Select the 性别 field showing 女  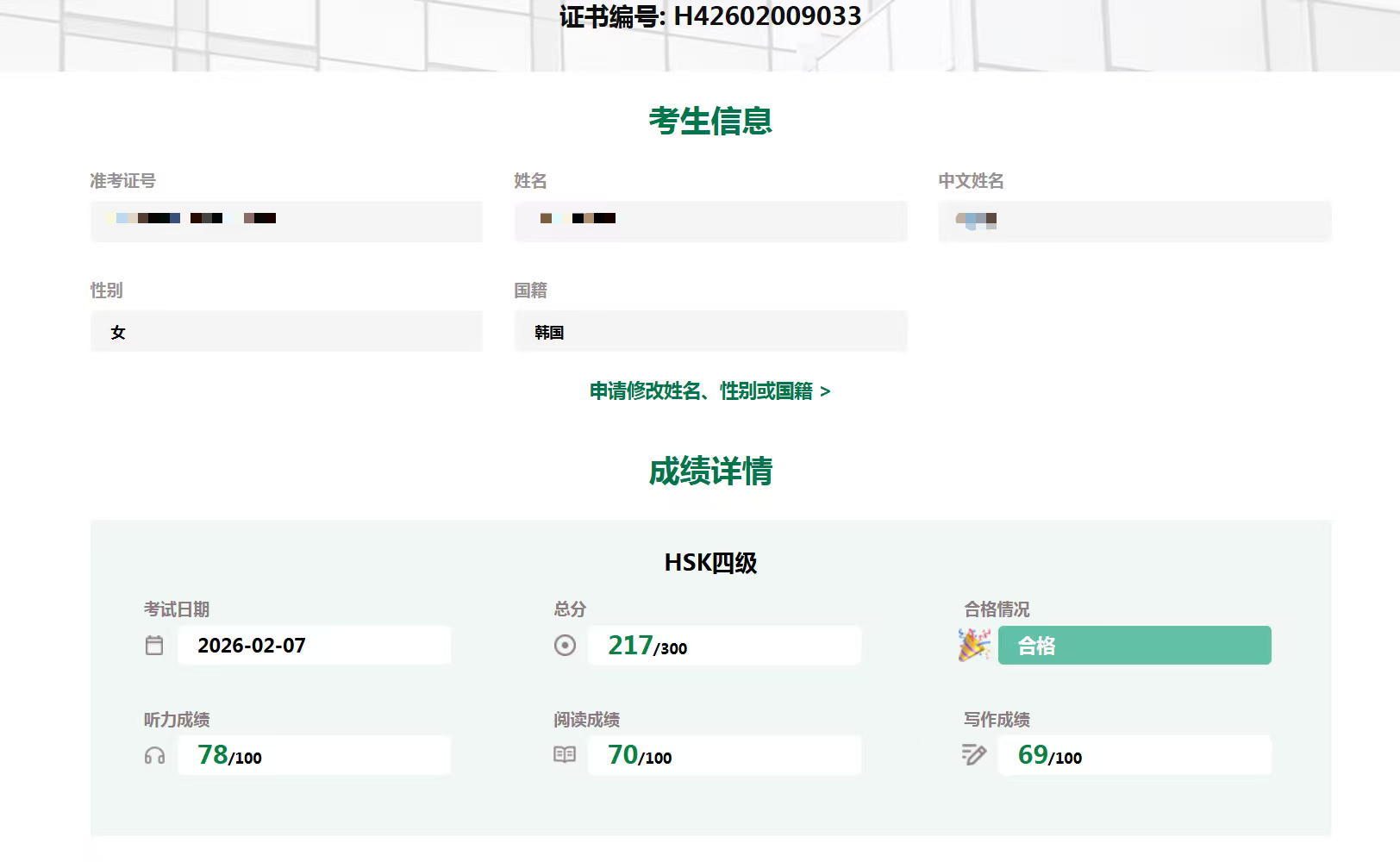click(x=286, y=332)
